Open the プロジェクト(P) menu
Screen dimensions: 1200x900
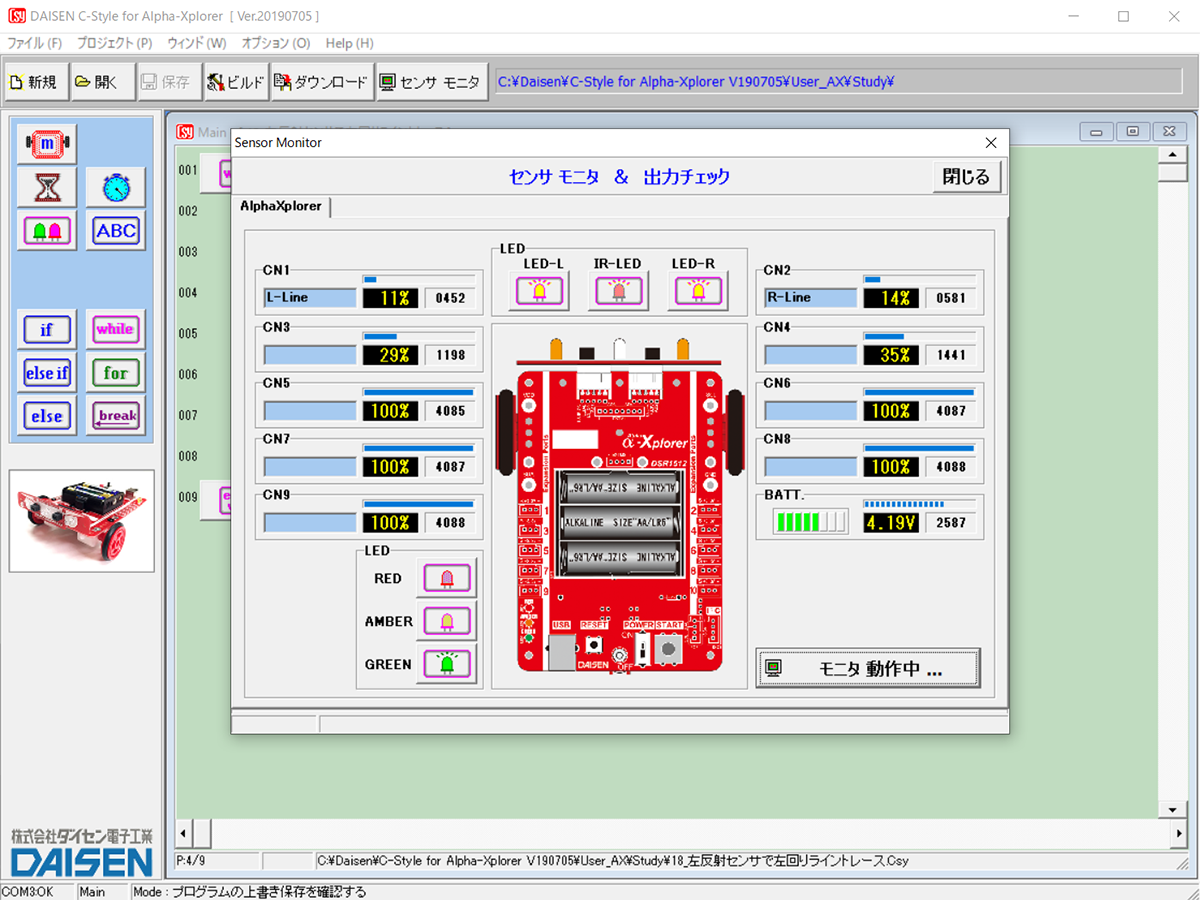[114, 43]
